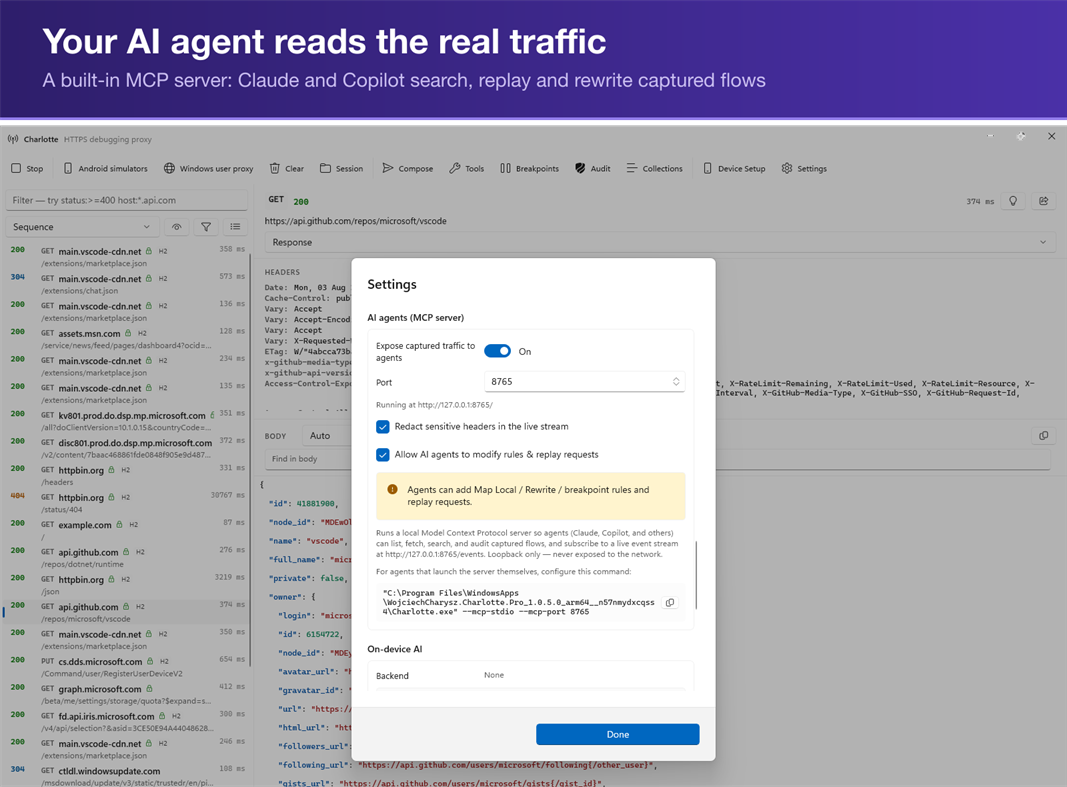The width and height of the screenshot is (1067, 787).
Task: Open Device Setup in toolbar
Action: click(x=734, y=169)
